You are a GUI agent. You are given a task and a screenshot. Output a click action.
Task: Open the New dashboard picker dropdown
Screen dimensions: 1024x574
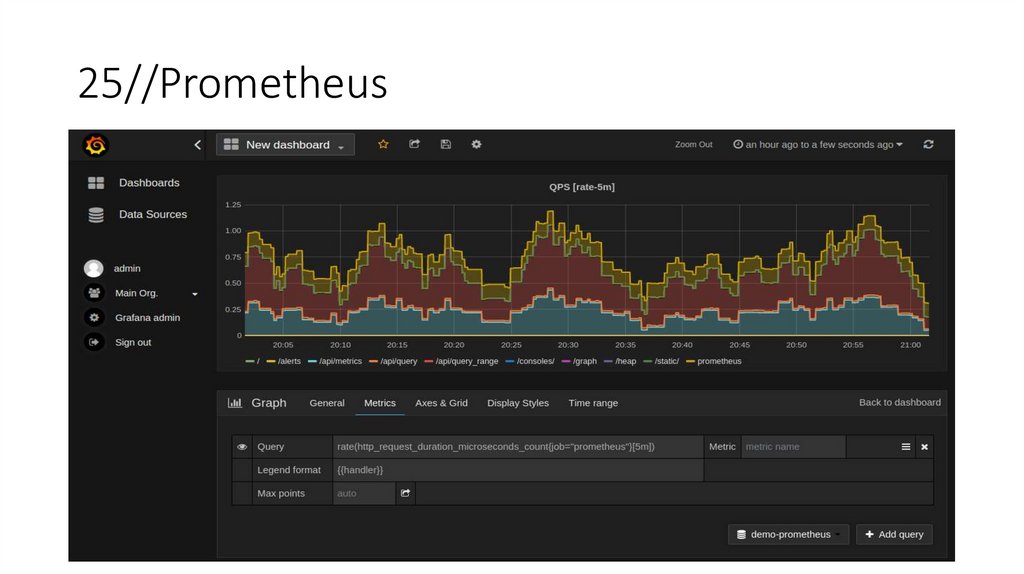(285, 145)
